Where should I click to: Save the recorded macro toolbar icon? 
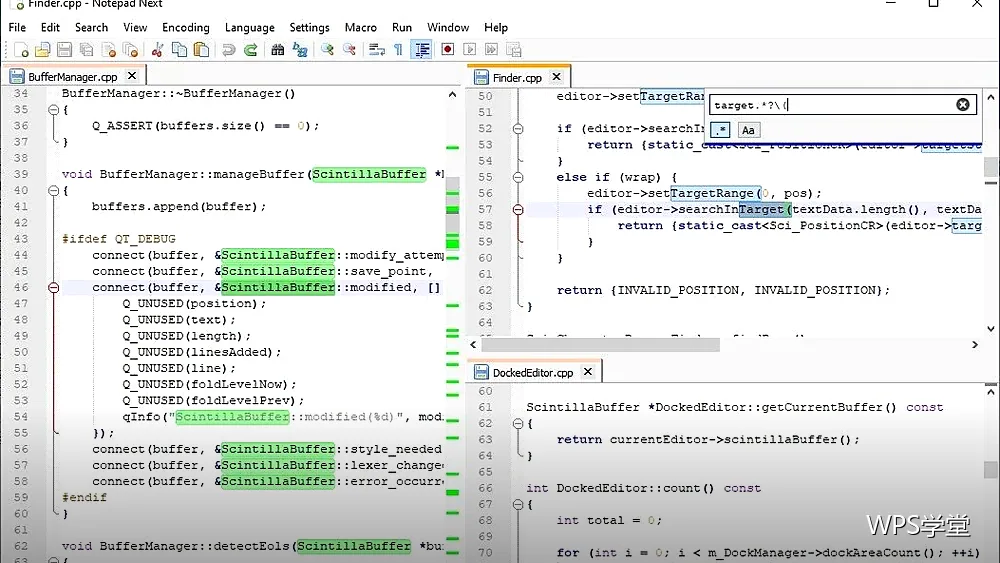click(514, 50)
